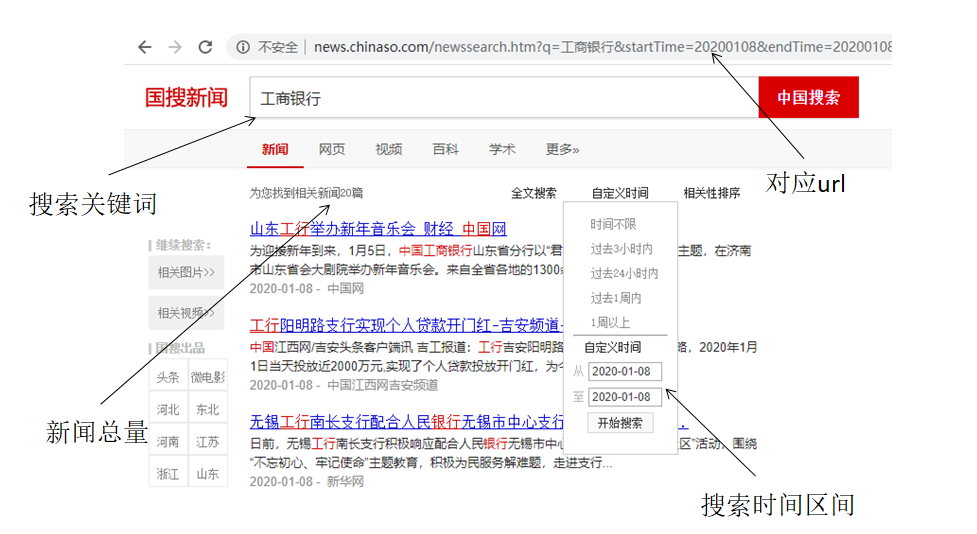This screenshot has height=534, width=977.
Task: Click the text 为您找到相关新闻20篇
Action: pos(306,193)
